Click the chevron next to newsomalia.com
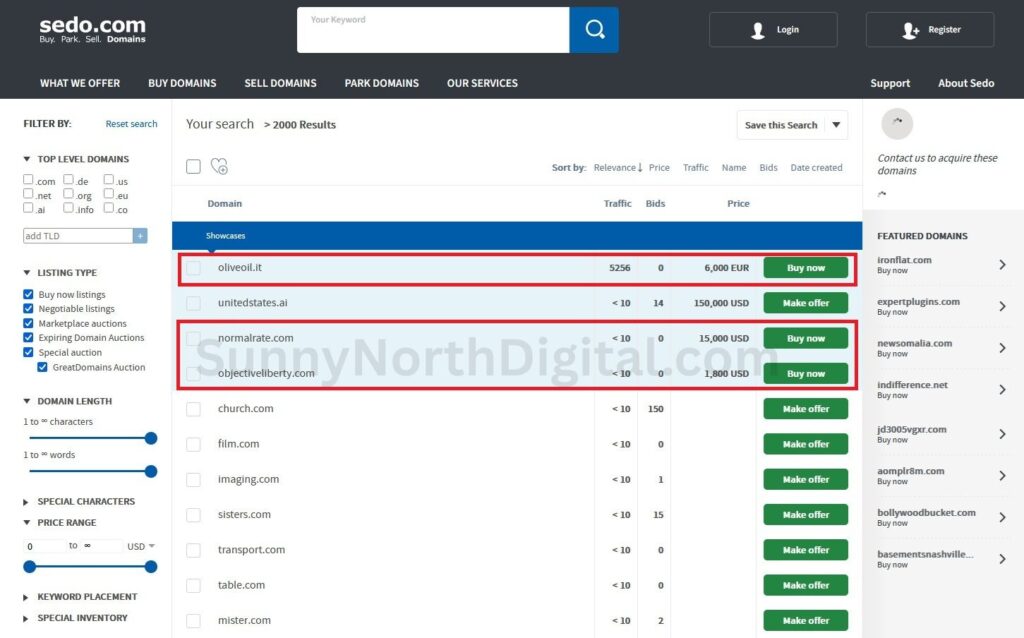This screenshot has width=1024, height=638. [1002, 348]
